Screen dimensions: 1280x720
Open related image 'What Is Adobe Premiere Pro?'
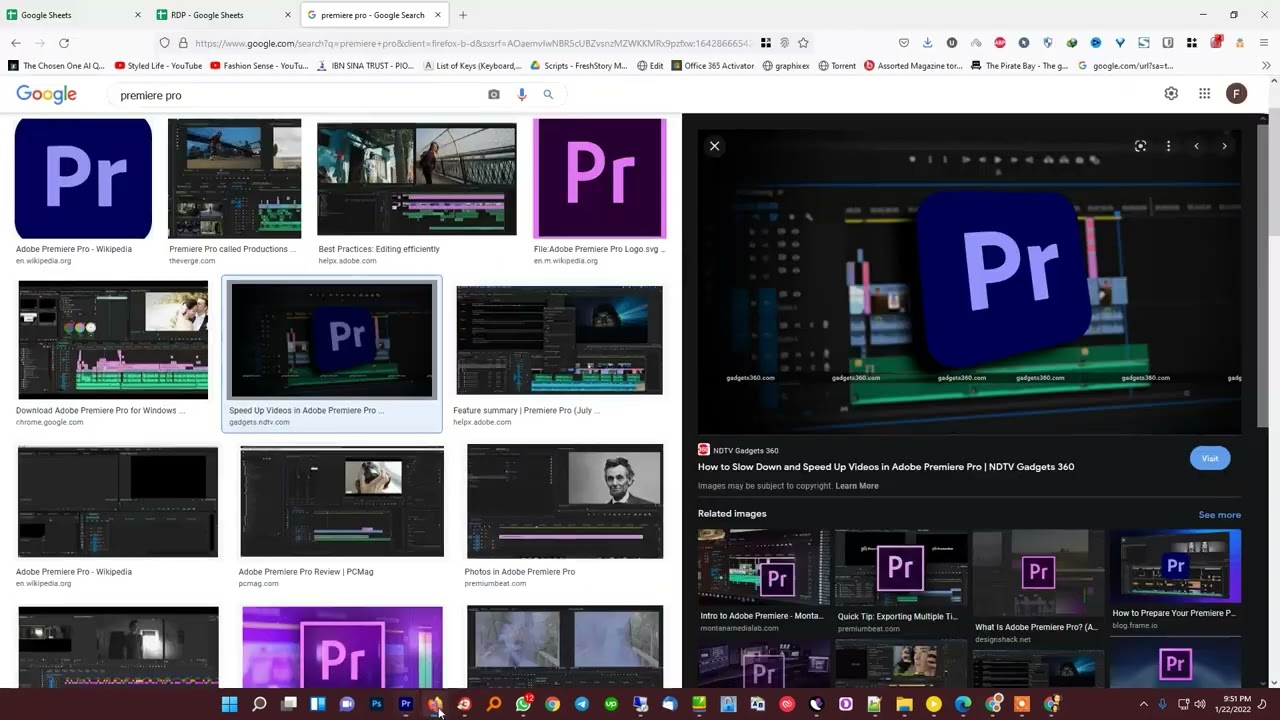1038,573
